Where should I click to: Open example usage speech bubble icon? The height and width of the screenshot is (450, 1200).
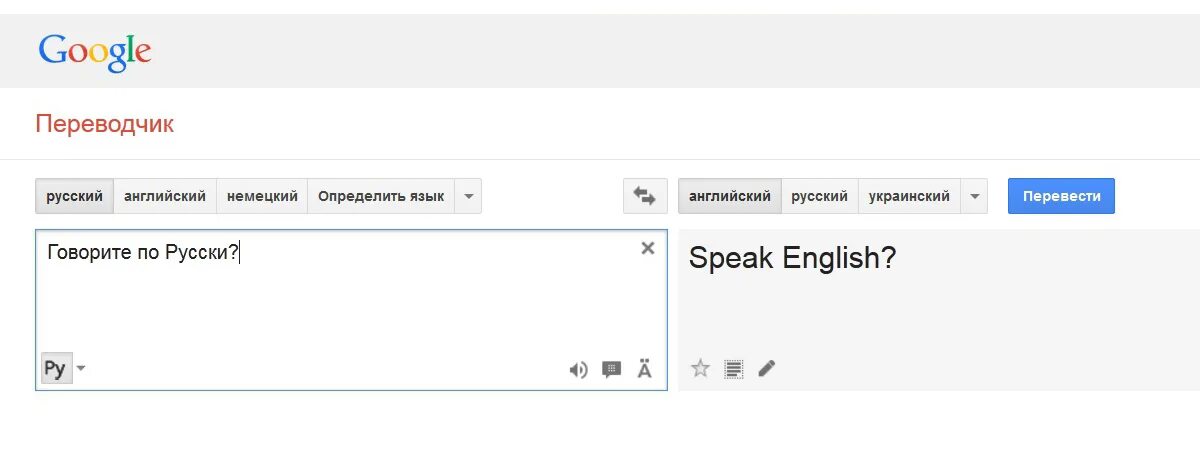tap(611, 370)
